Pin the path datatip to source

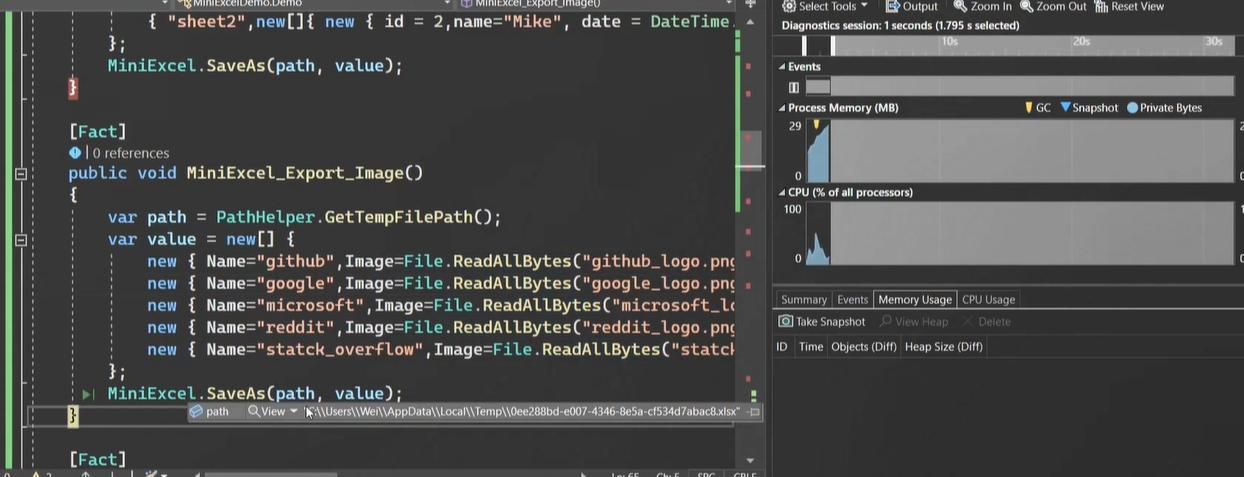(x=755, y=412)
